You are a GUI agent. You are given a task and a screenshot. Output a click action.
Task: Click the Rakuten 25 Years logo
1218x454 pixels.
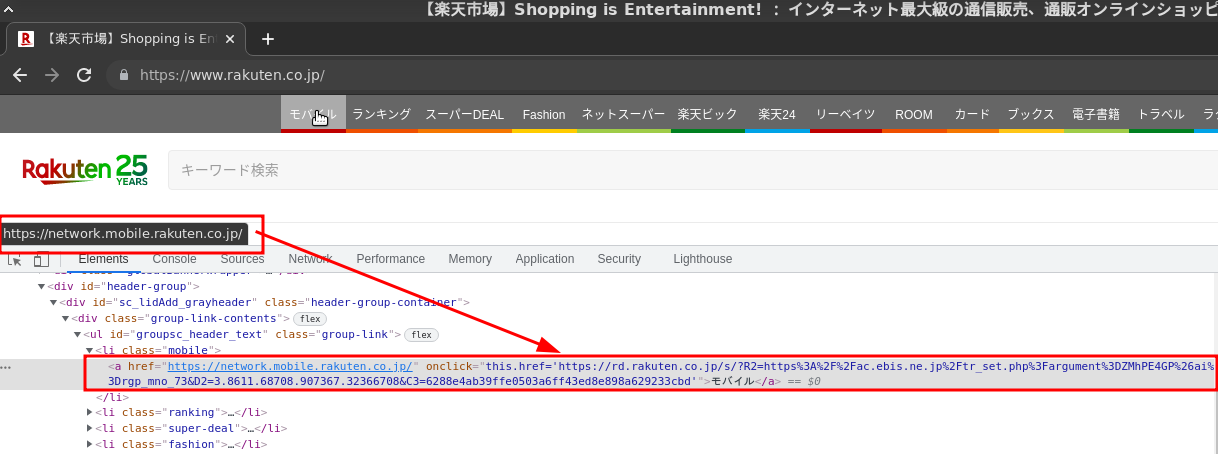click(85, 170)
